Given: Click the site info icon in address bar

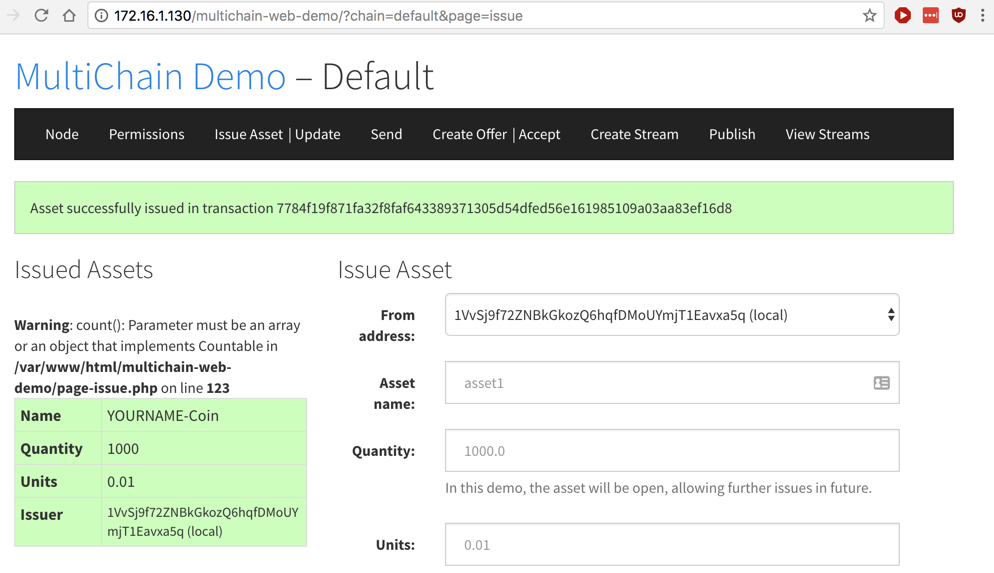Looking at the screenshot, I should [101, 16].
